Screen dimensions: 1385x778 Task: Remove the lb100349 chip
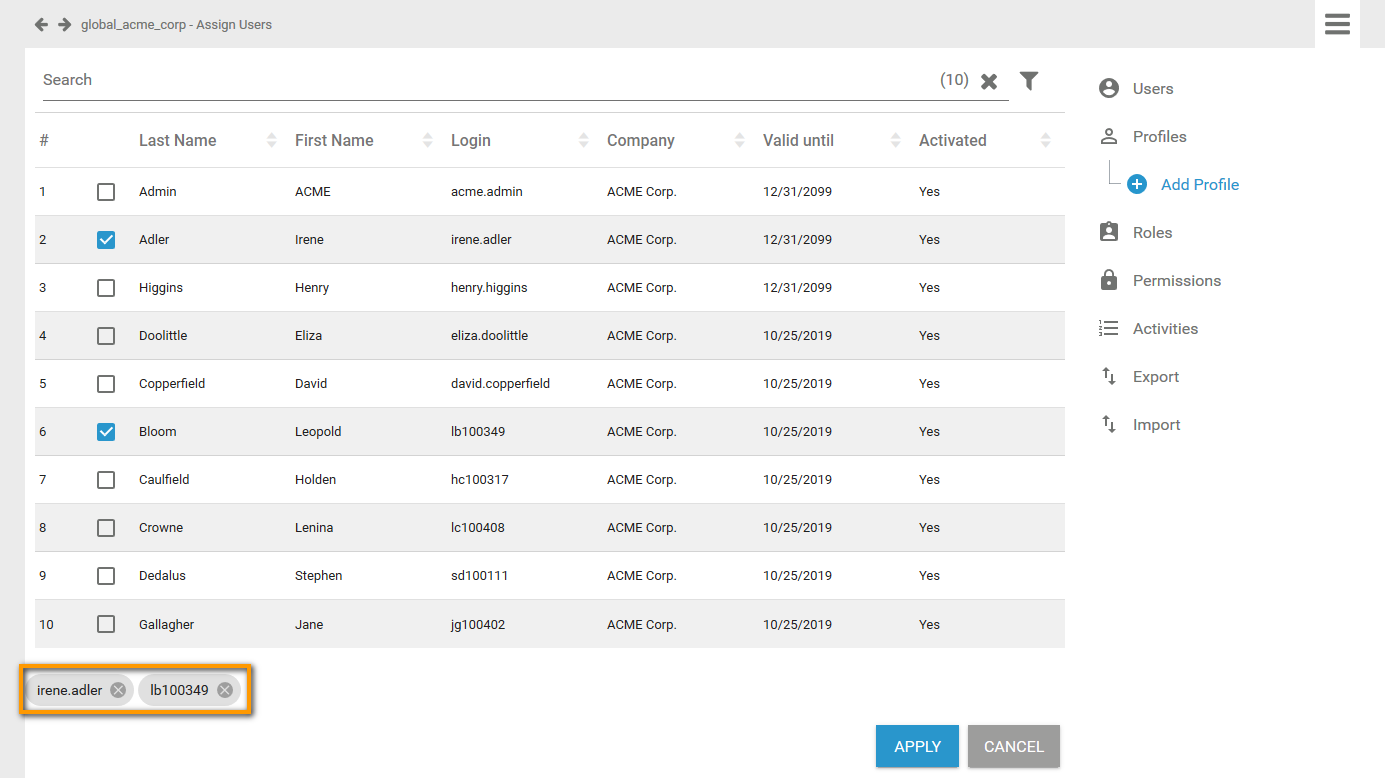(225, 690)
